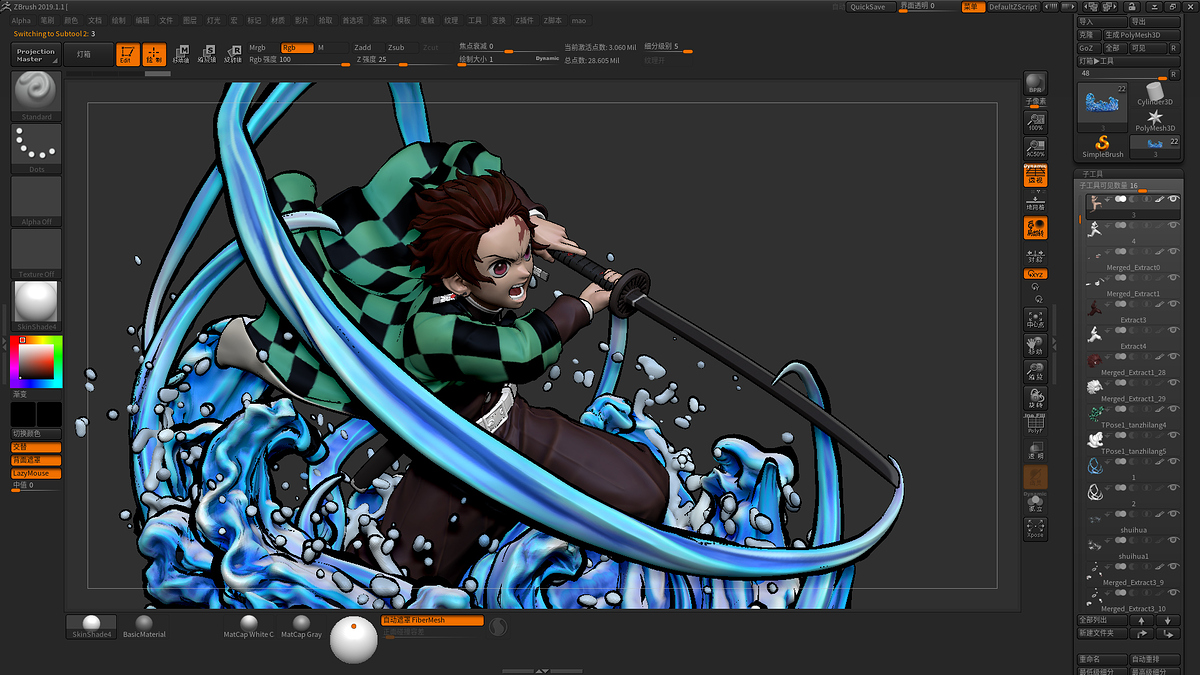Toggle PolyF wireframe display

tap(1036, 425)
